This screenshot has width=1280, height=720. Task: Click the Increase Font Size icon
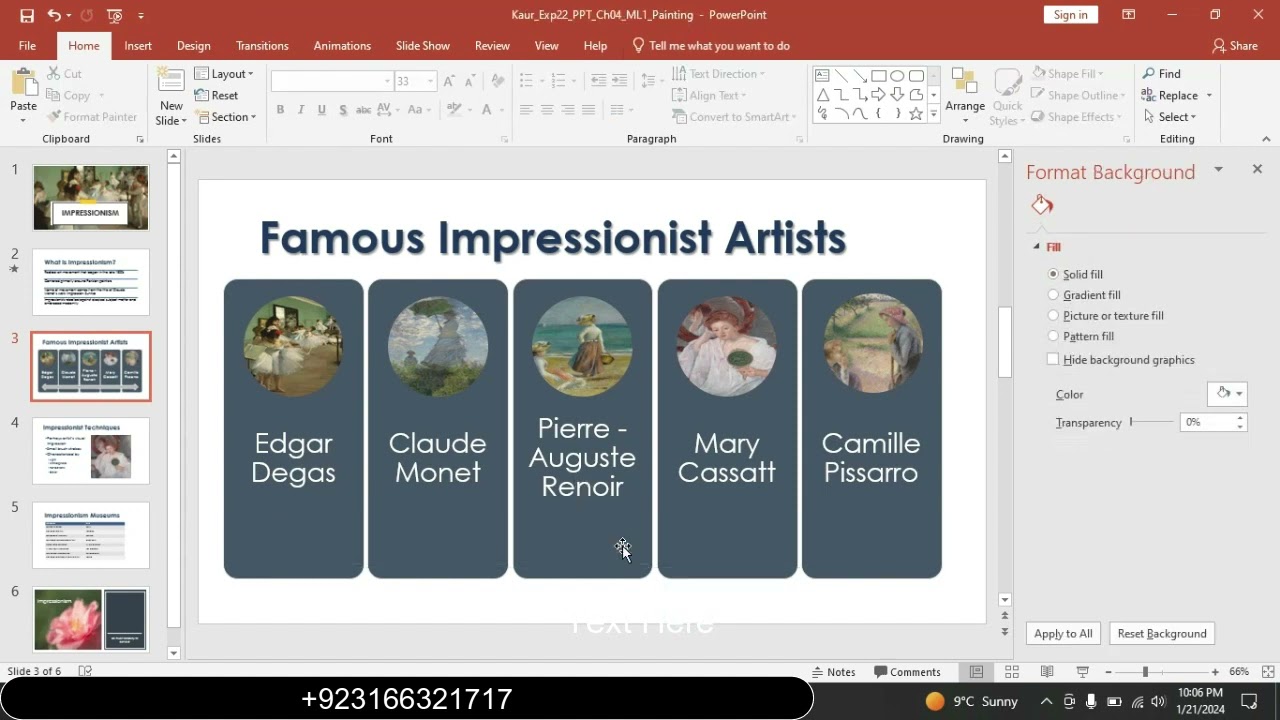449,81
